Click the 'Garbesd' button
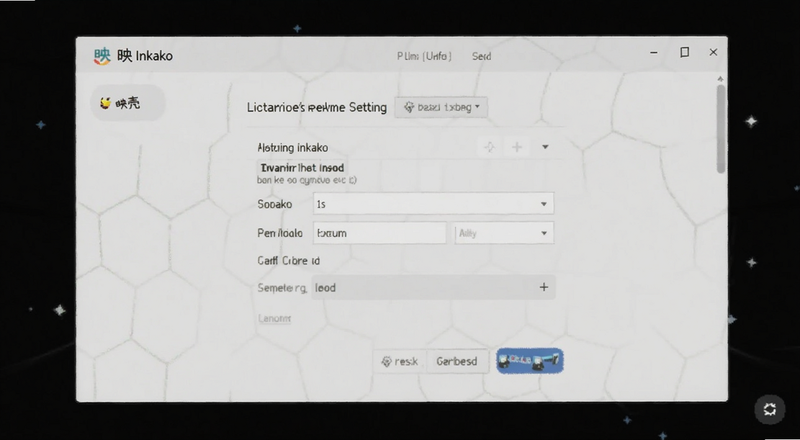800x440 pixels. [x=457, y=361]
